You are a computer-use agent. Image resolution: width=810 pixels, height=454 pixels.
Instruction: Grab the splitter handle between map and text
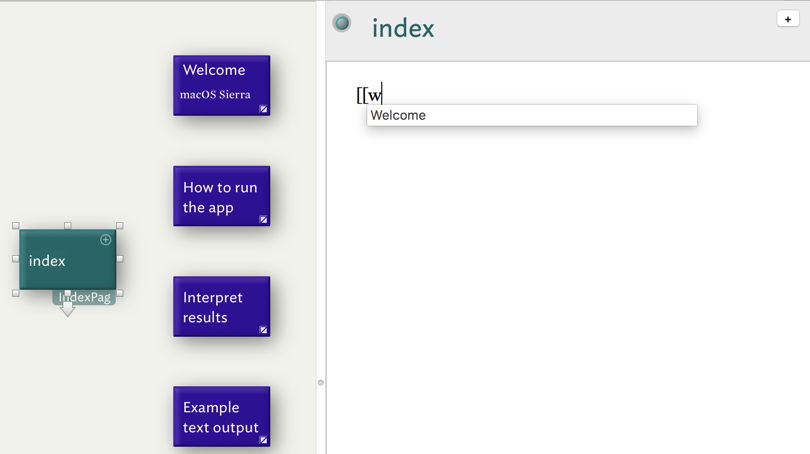pos(320,382)
